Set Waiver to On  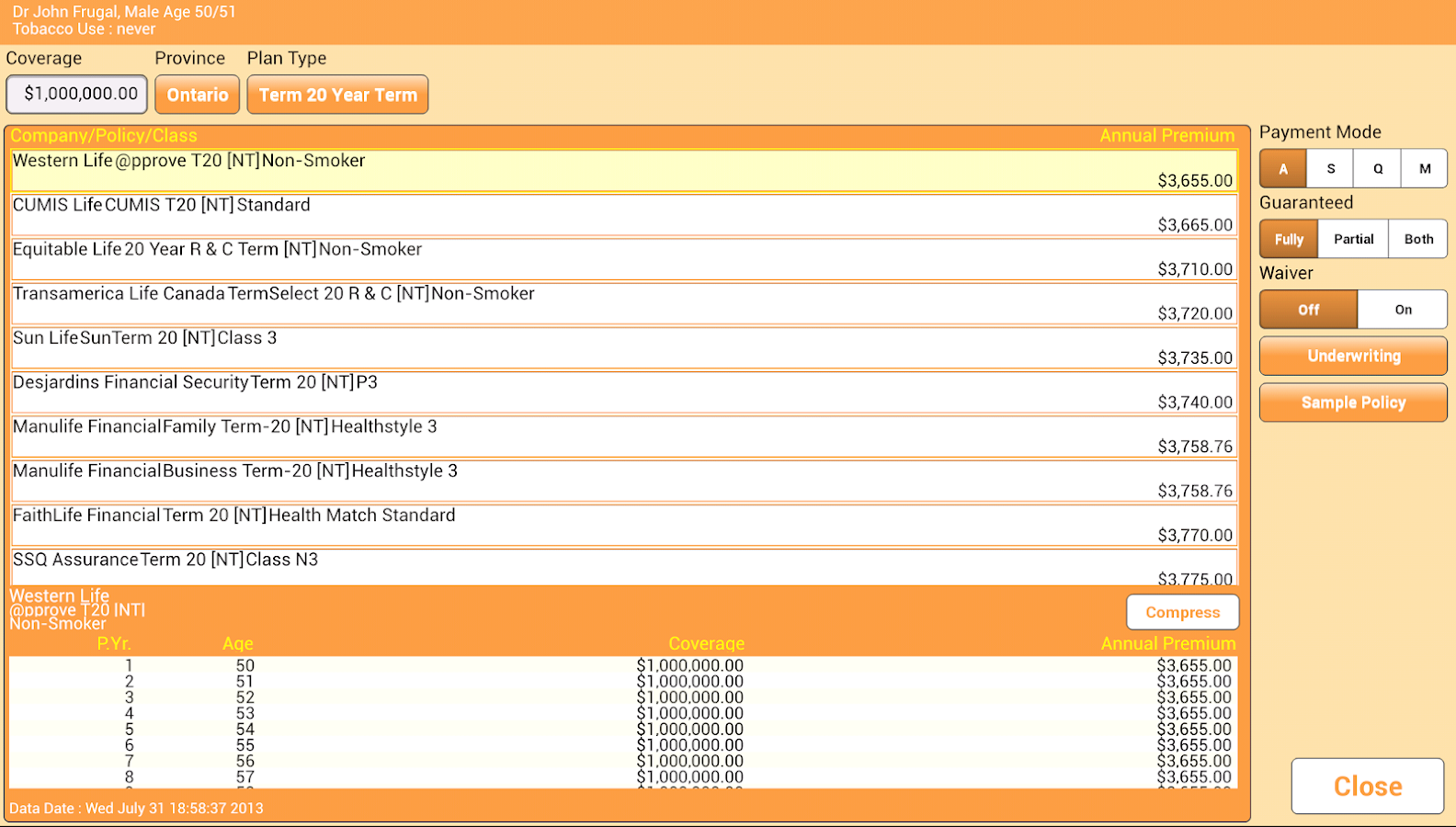coord(1403,310)
